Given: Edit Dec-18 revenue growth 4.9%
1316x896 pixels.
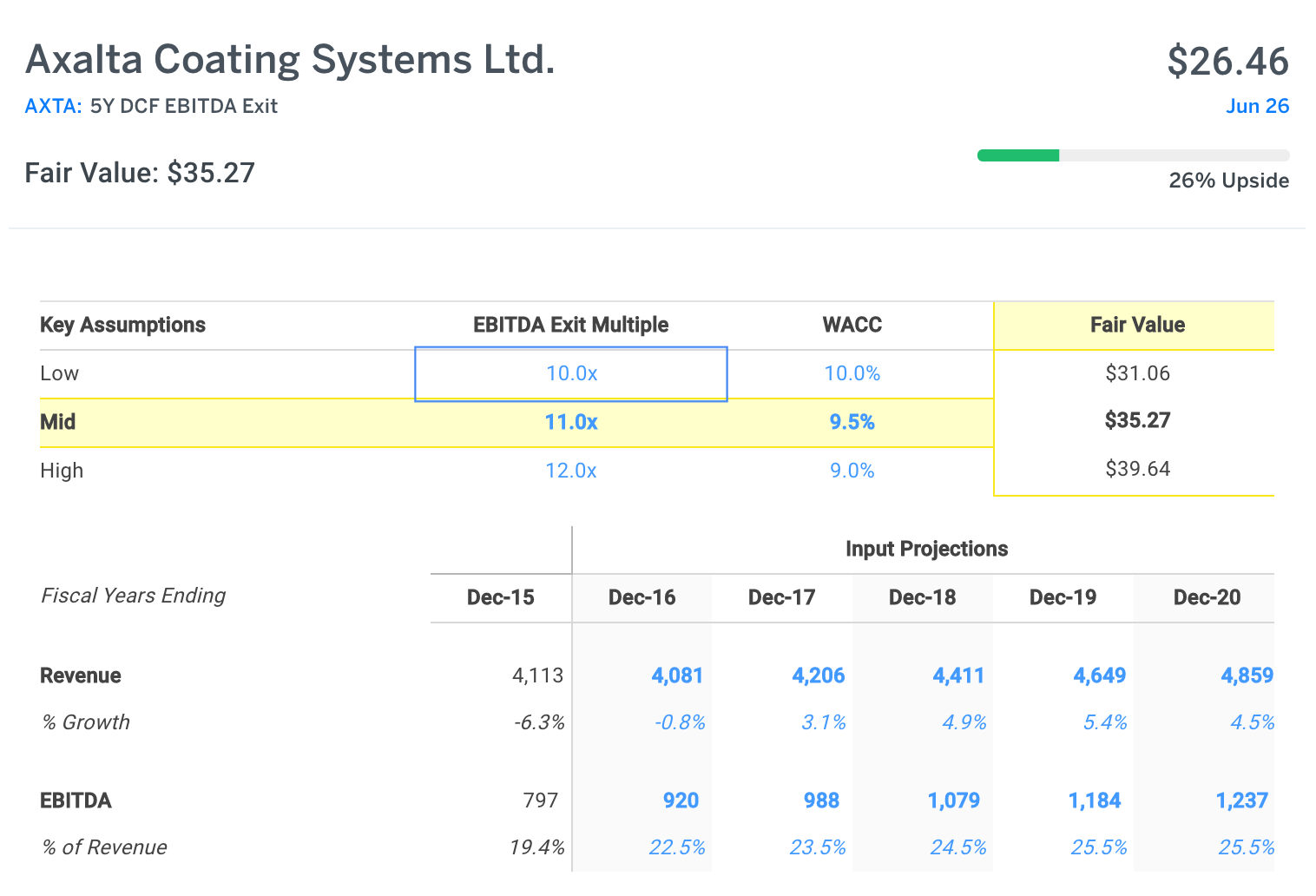Looking at the screenshot, I should 964,722.
